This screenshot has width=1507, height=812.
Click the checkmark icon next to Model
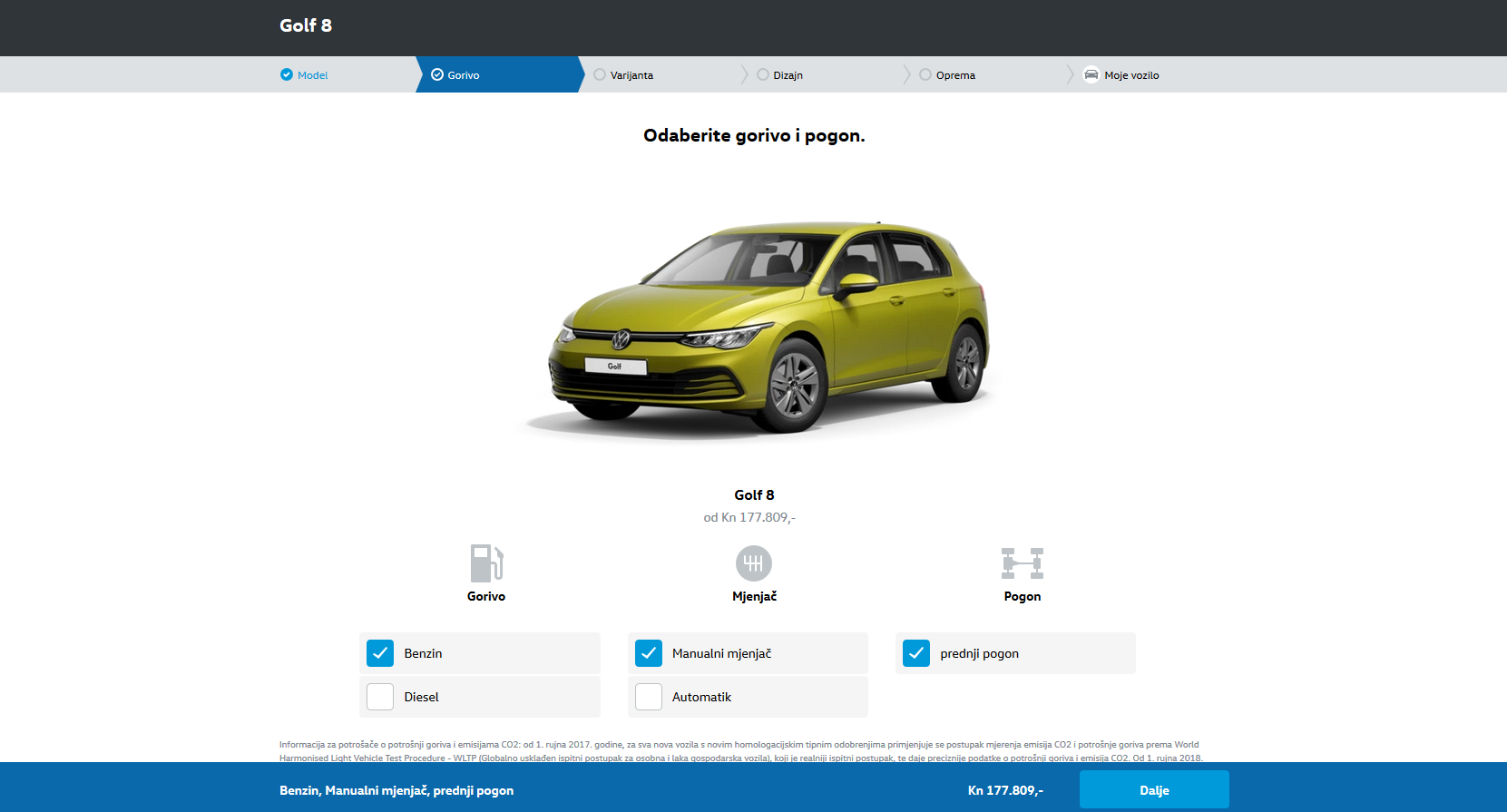[287, 74]
